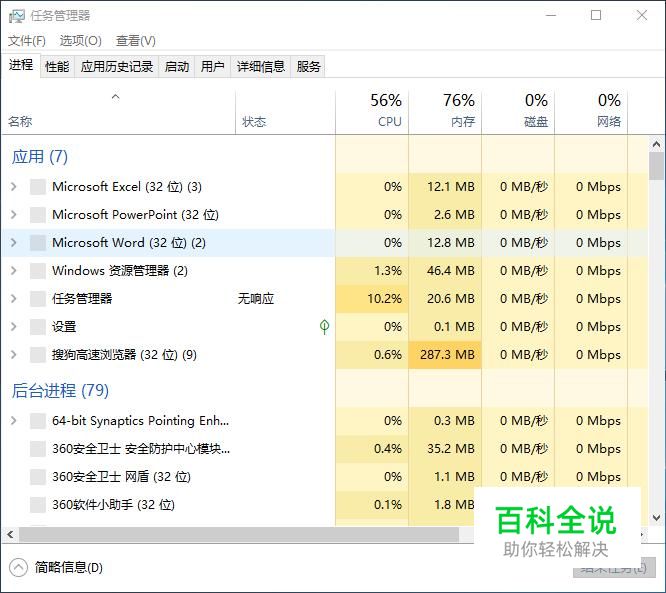
Task: Switch to the 启动 tab
Action: pyautogui.click(x=177, y=67)
